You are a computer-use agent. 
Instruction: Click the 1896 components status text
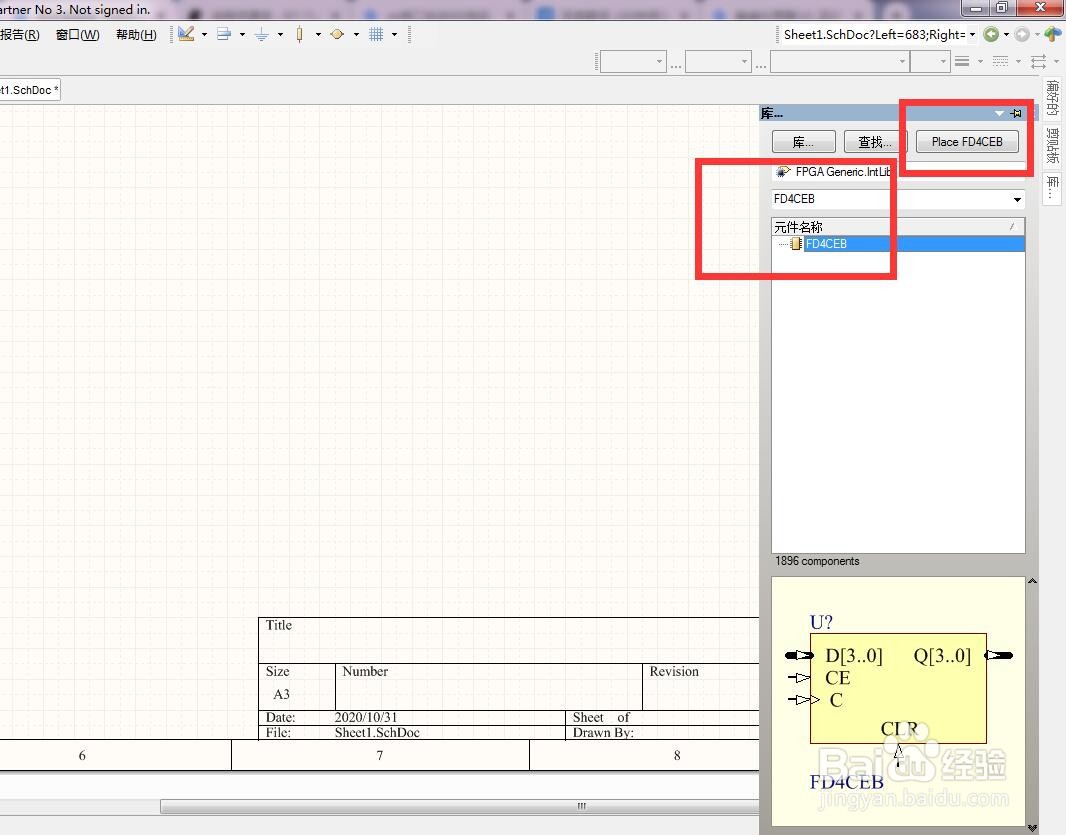click(817, 561)
